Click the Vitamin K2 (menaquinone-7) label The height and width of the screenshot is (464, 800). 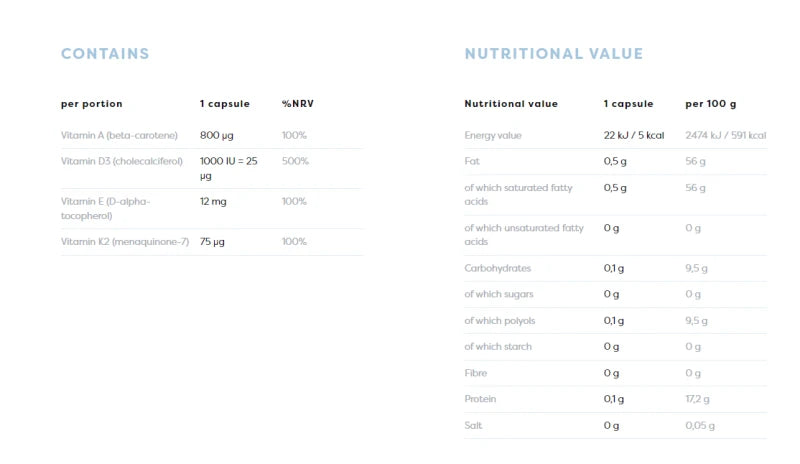point(124,241)
